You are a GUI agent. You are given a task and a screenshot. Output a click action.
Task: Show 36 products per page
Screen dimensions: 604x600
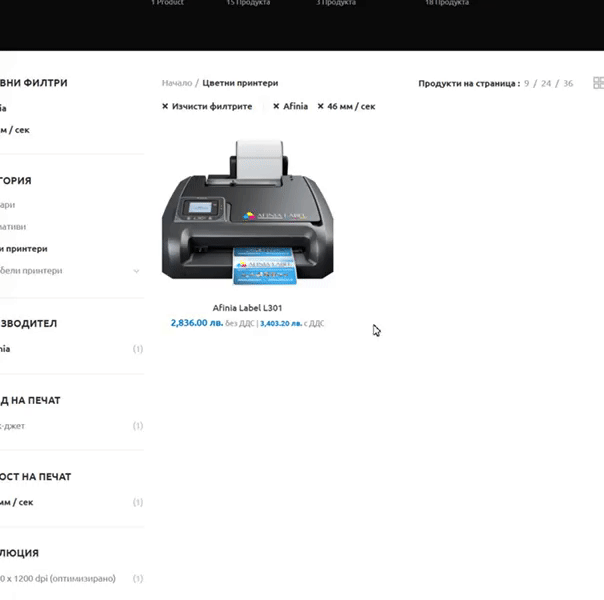pos(568,83)
